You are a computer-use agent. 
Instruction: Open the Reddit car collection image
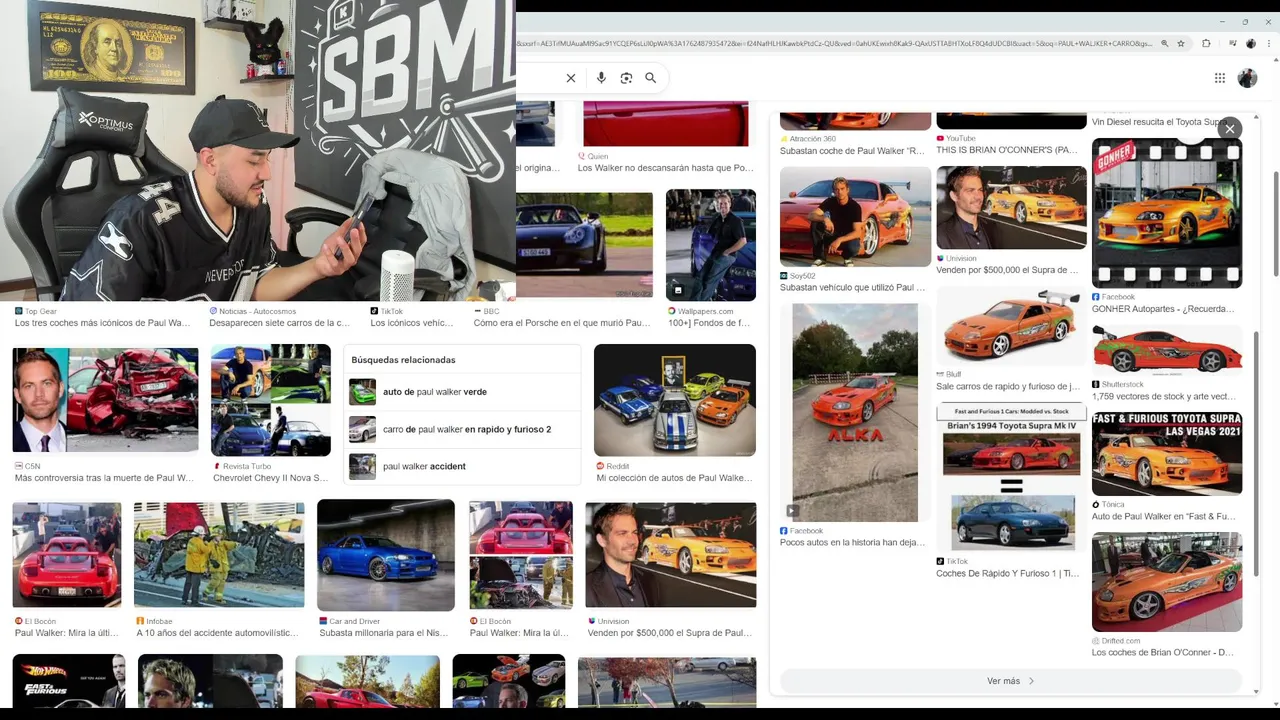tap(675, 400)
